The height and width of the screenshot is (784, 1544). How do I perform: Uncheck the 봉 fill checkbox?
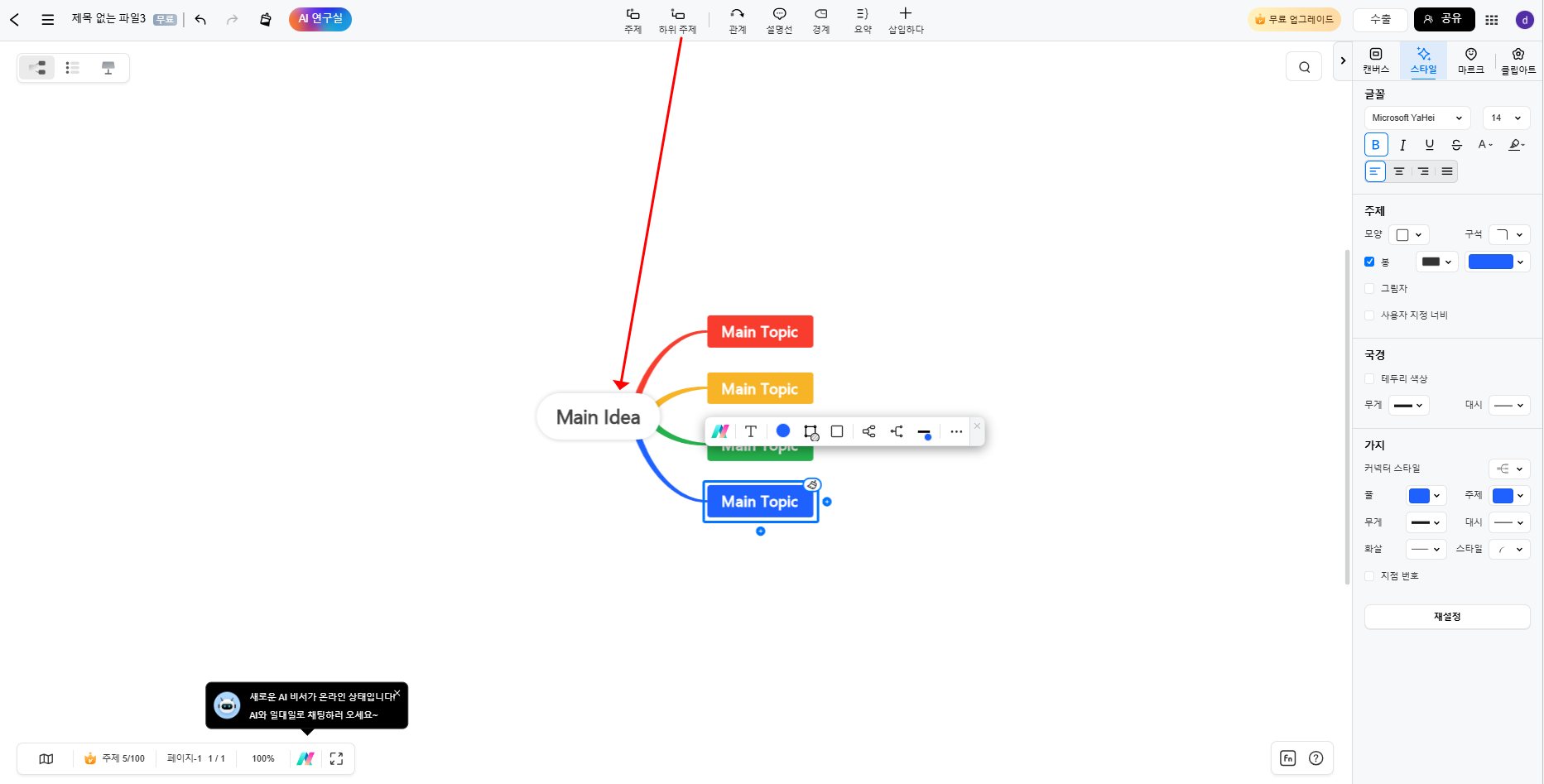pos(1369,262)
